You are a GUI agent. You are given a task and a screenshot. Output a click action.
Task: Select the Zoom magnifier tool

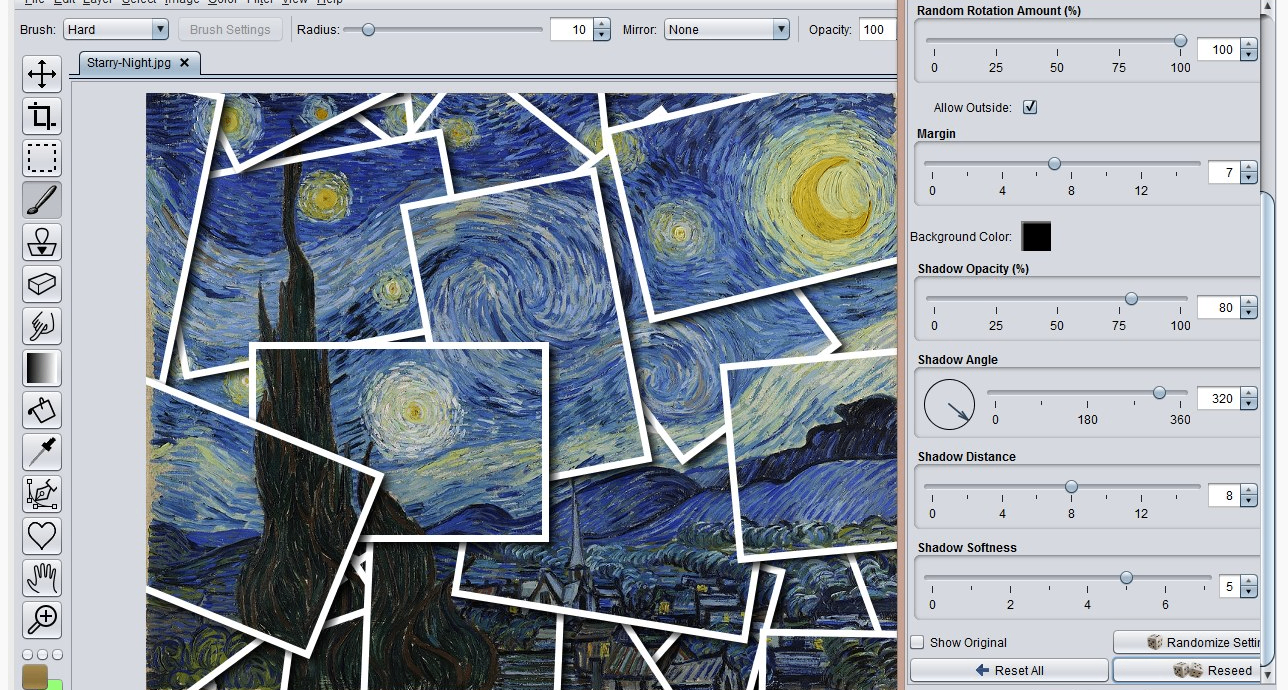point(42,620)
